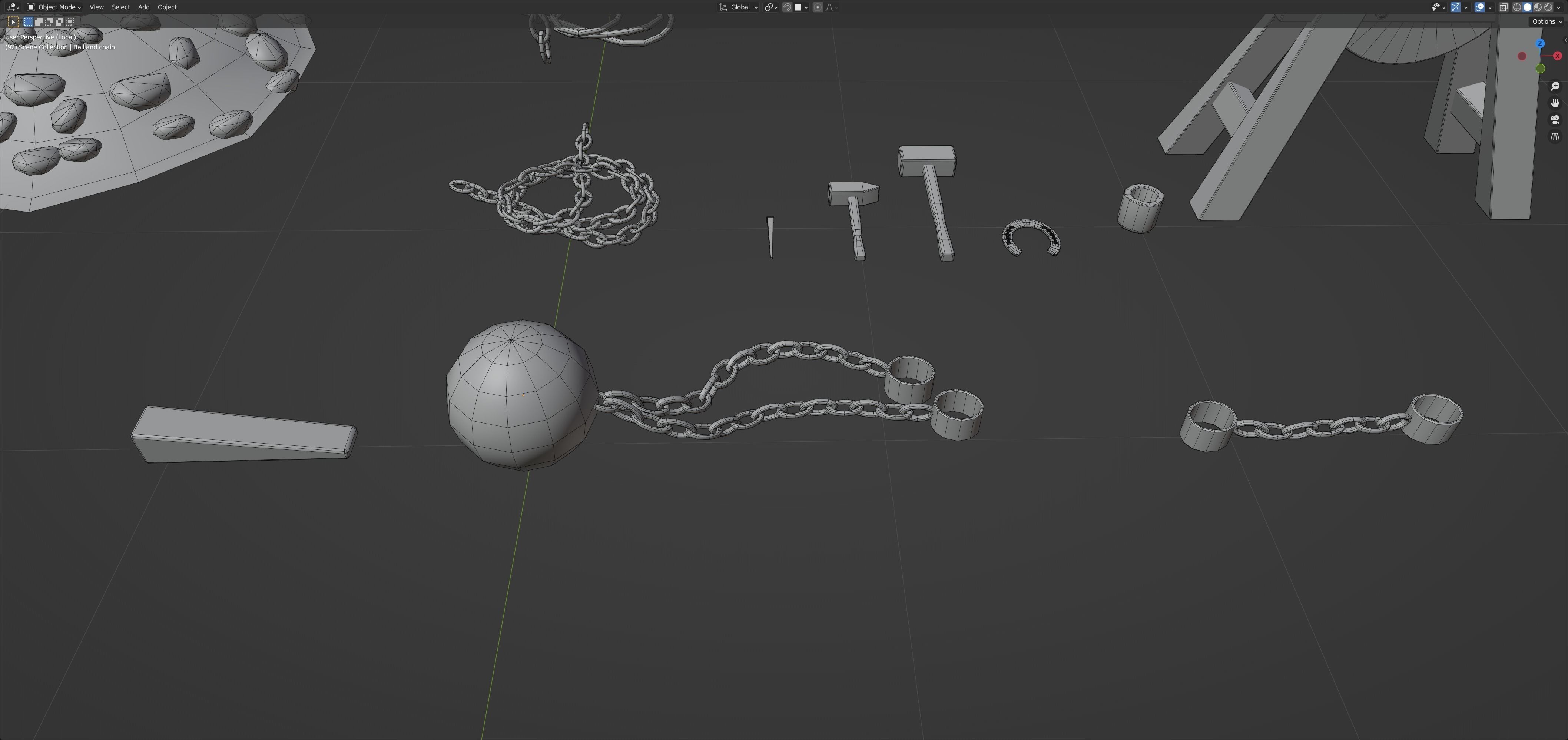Open the Add menu

pyautogui.click(x=144, y=7)
